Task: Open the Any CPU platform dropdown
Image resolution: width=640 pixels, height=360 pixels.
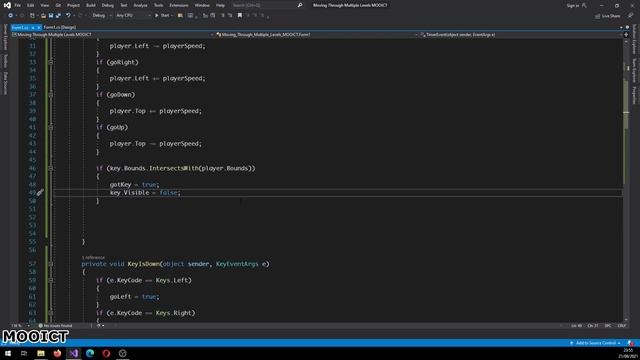Action: click(x=133, y=16)
